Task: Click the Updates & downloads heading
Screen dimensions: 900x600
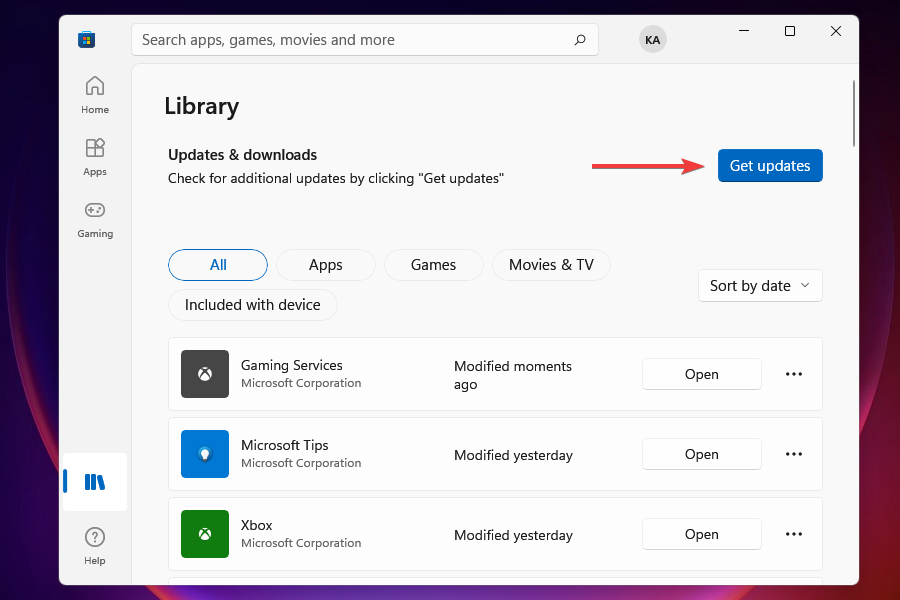Action: click(x=242, y=155)
